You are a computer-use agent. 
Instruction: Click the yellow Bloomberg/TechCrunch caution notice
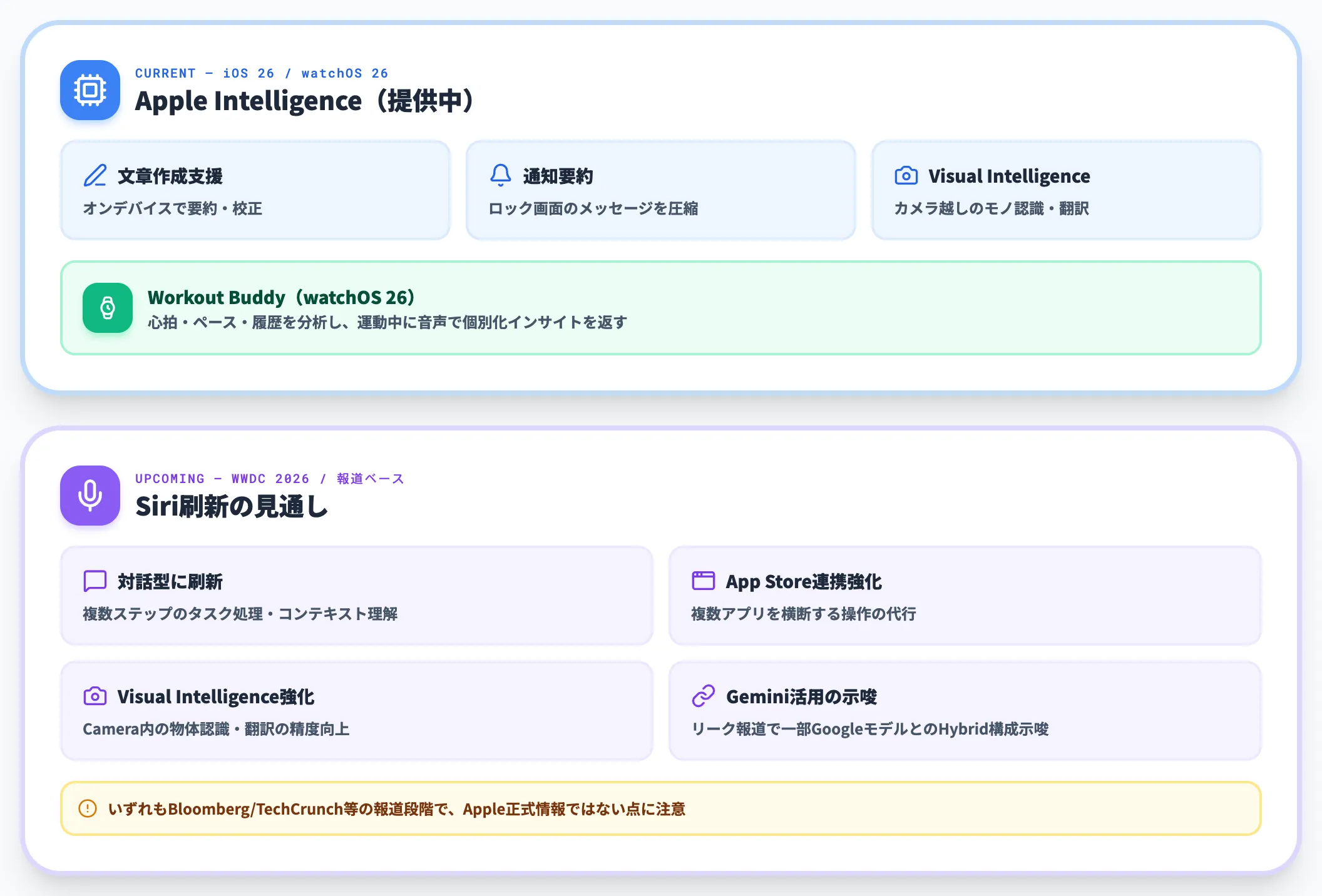(661, 808)
